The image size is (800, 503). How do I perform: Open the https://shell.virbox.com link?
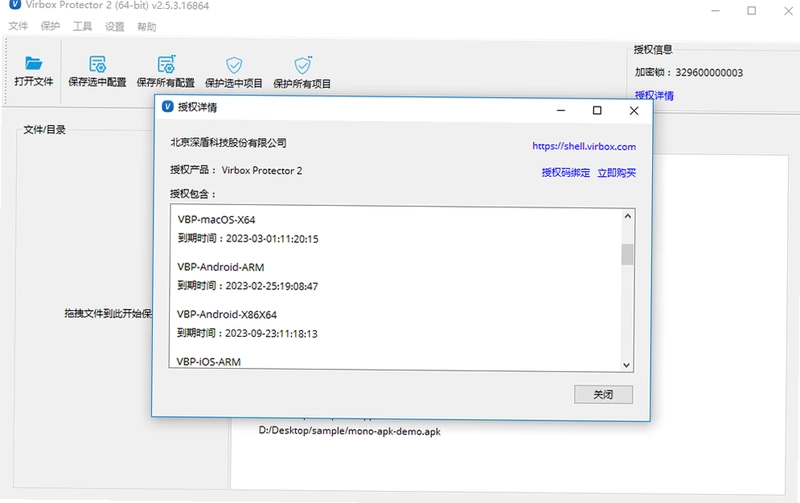point(584,146)
